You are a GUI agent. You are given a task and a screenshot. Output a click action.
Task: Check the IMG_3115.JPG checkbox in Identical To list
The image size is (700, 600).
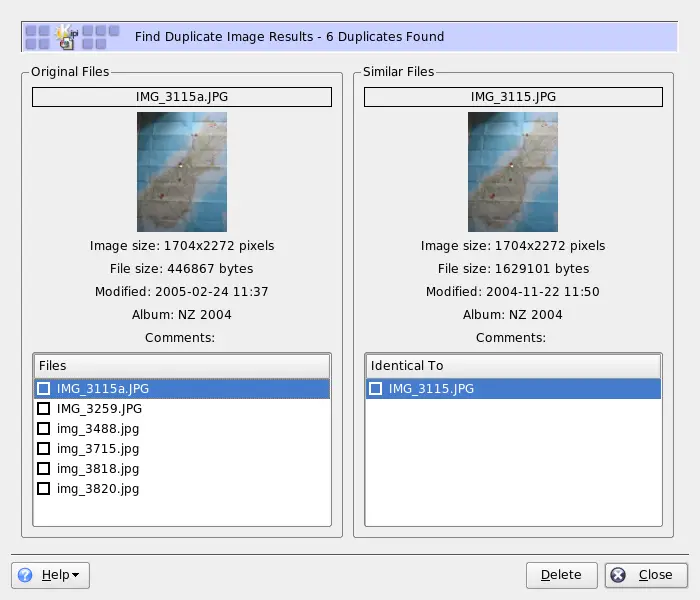(x=375, y=388)
